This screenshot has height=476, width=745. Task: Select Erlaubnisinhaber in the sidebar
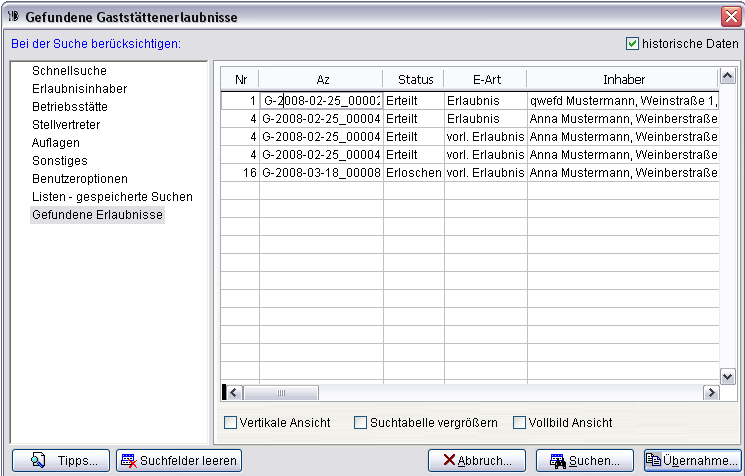click(x=79, y=89)
